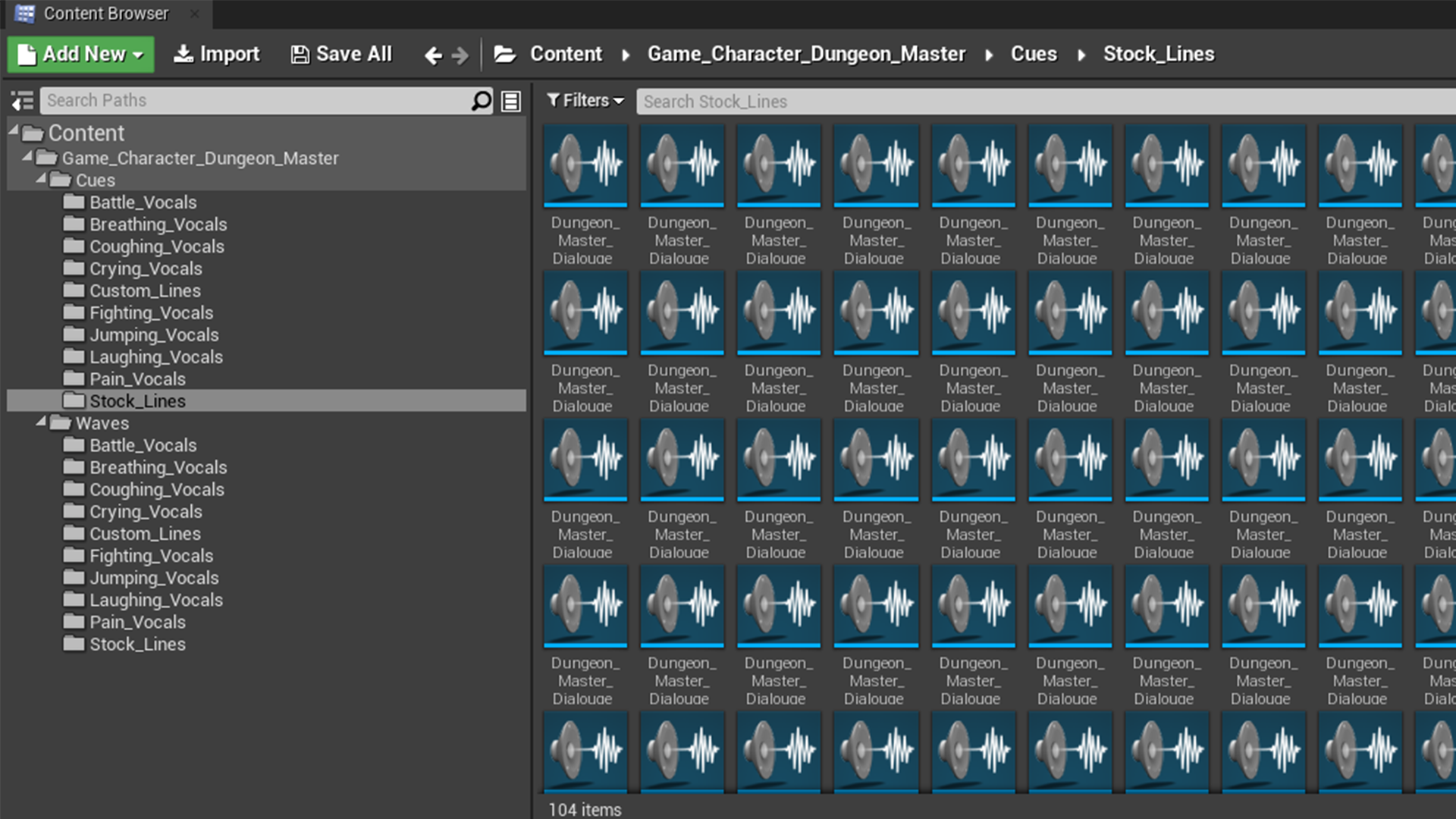Collapse the Waves folder tree arrow

click(x=41, y=422)
